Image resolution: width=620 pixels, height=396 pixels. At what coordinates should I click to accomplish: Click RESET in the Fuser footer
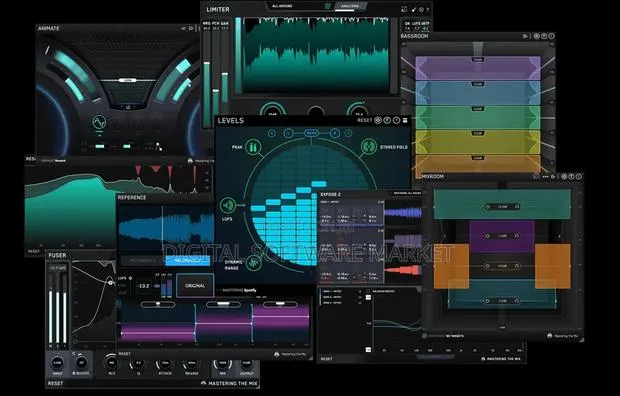coord(55,383)
